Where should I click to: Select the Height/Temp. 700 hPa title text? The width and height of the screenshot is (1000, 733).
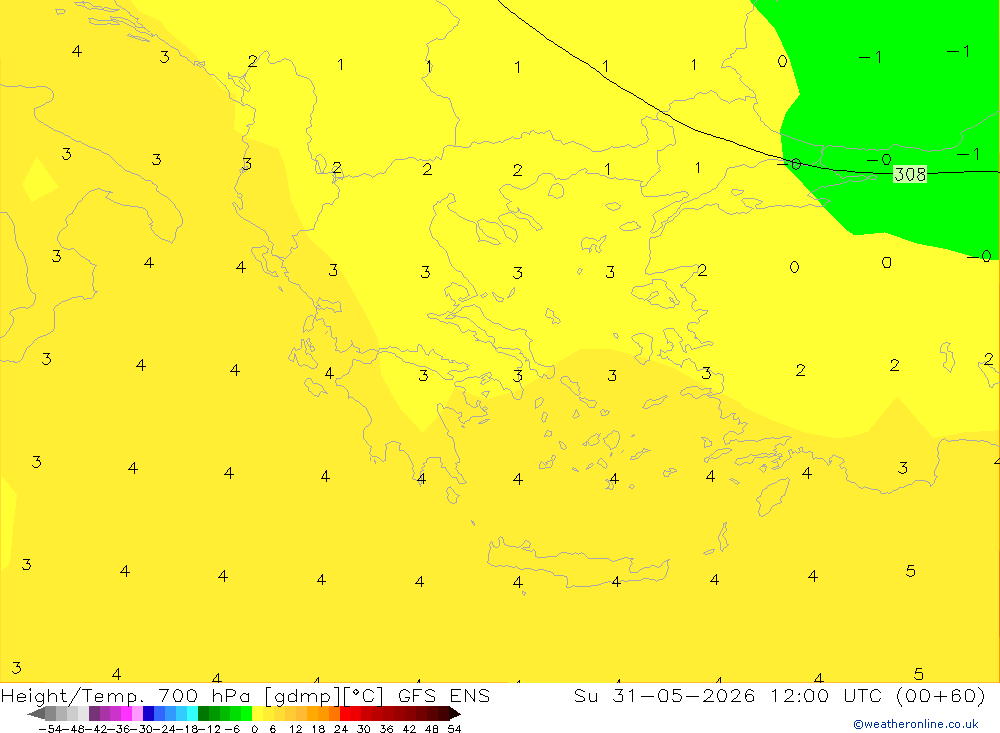126,696
